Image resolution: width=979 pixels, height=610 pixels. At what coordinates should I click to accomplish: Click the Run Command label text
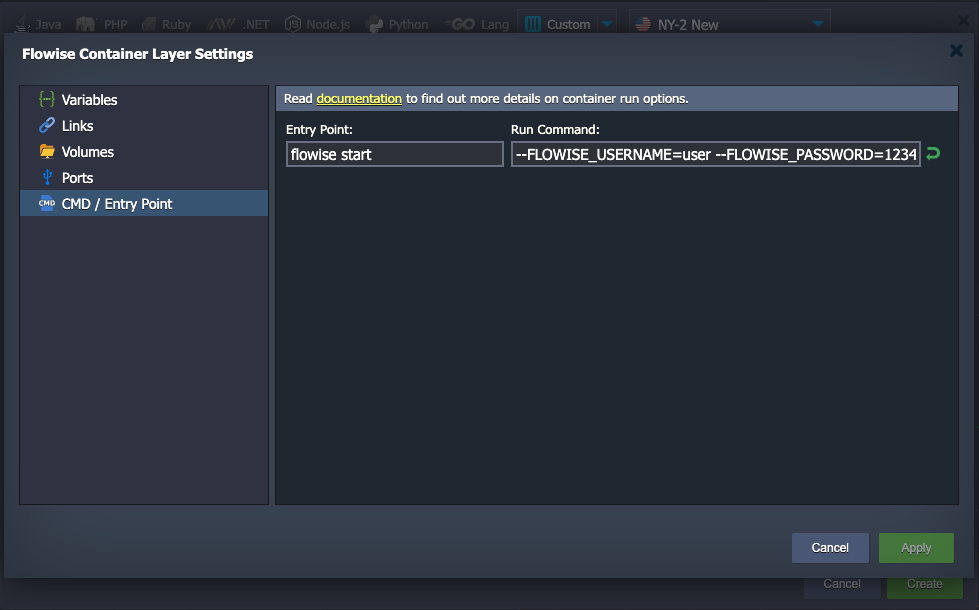[555, 129]
